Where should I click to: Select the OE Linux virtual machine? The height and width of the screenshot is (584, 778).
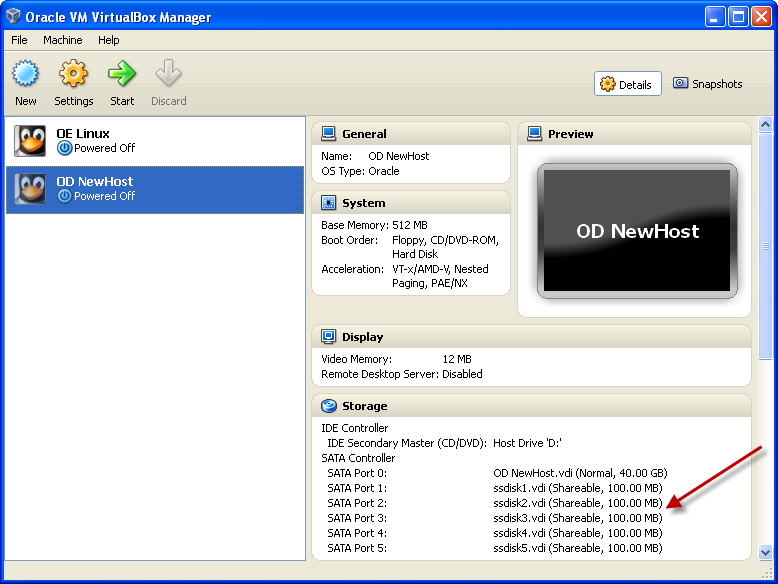tap(155, 141)
